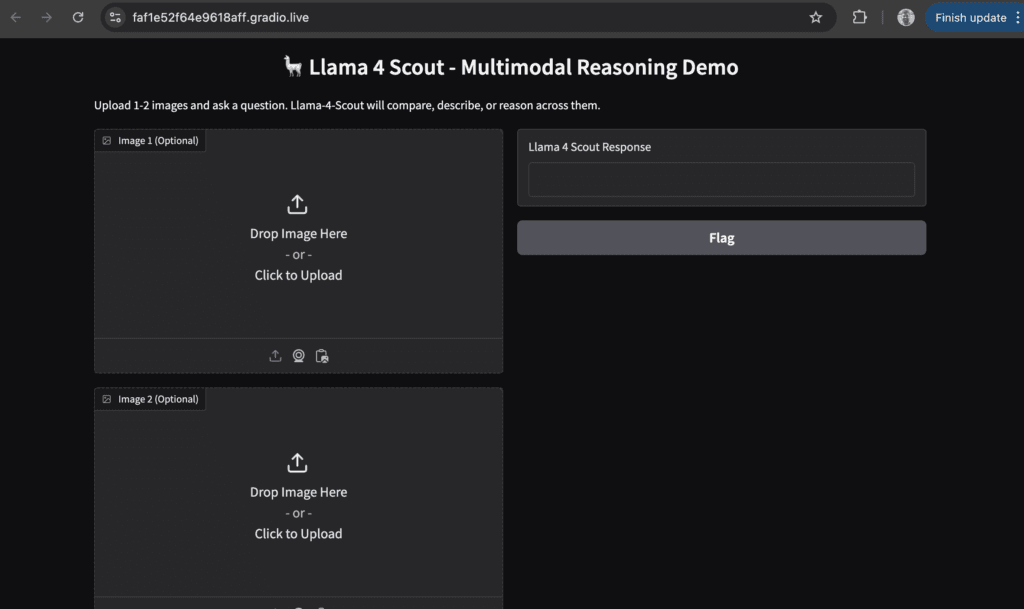Select webcam source icon under Image 1

298,356
